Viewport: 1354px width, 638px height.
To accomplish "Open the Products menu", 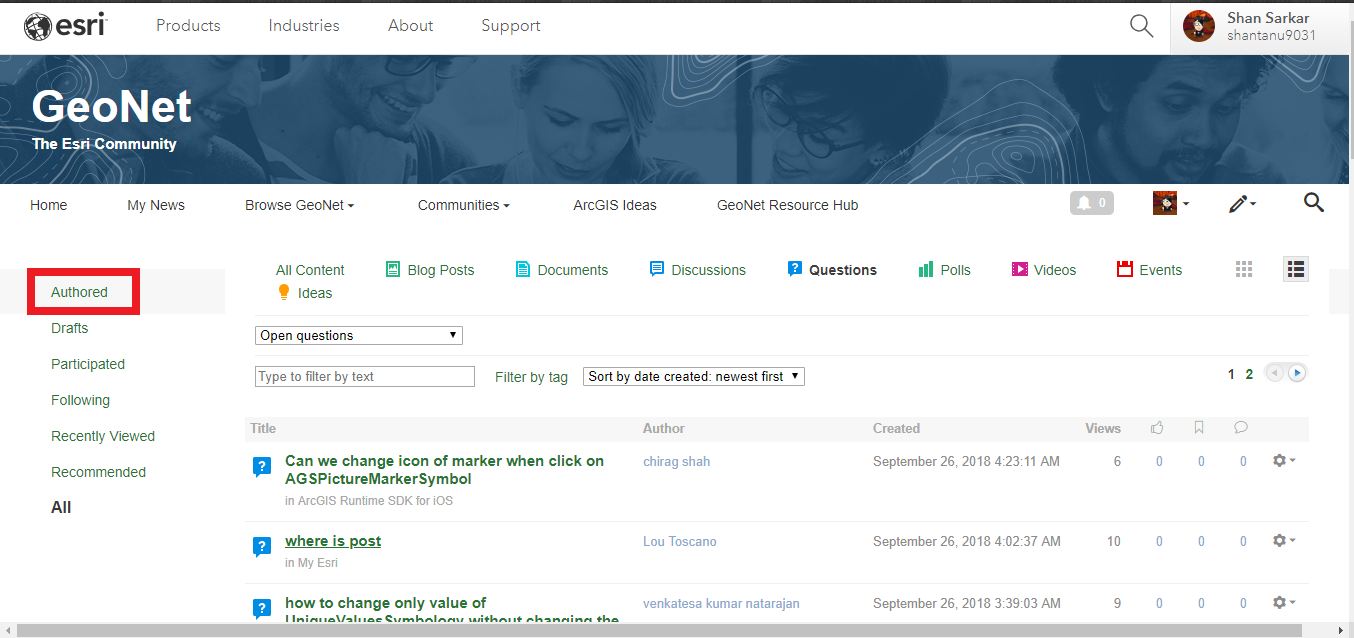I will click(188, 26).
